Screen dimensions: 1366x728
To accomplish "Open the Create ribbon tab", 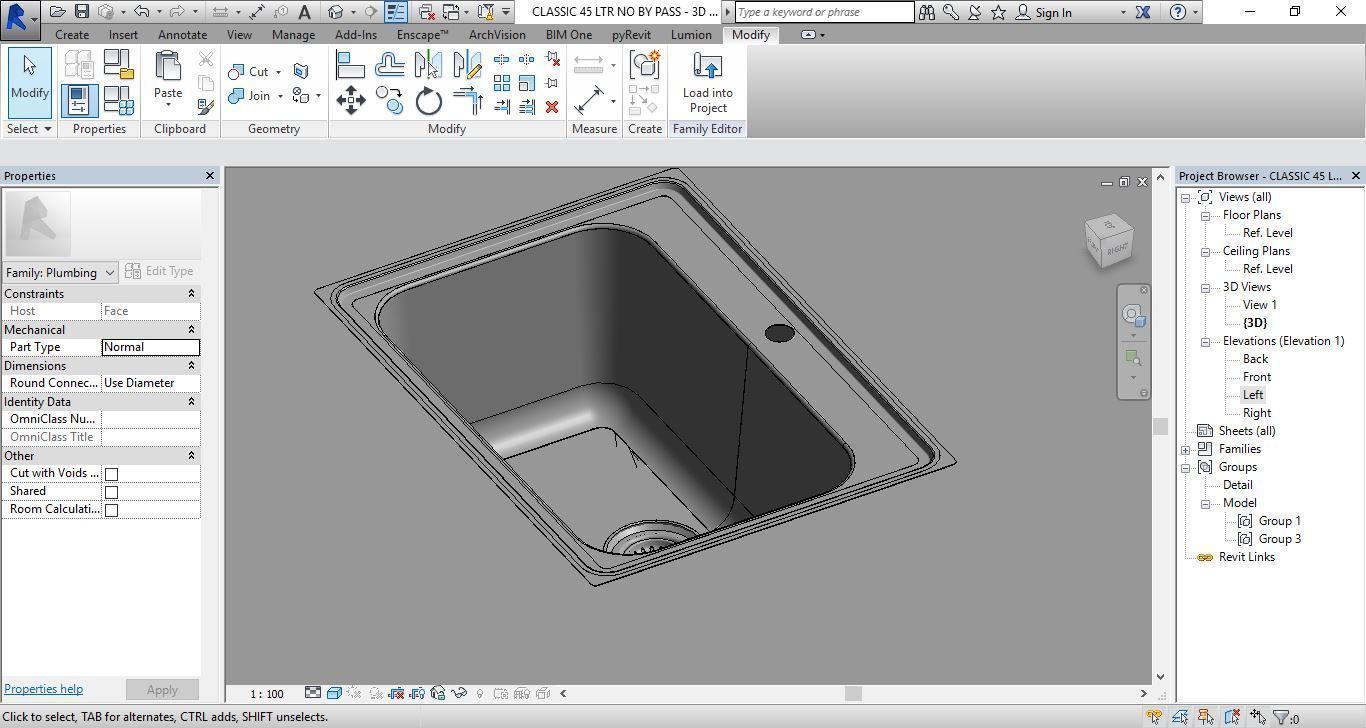I will tap(72, 34).
